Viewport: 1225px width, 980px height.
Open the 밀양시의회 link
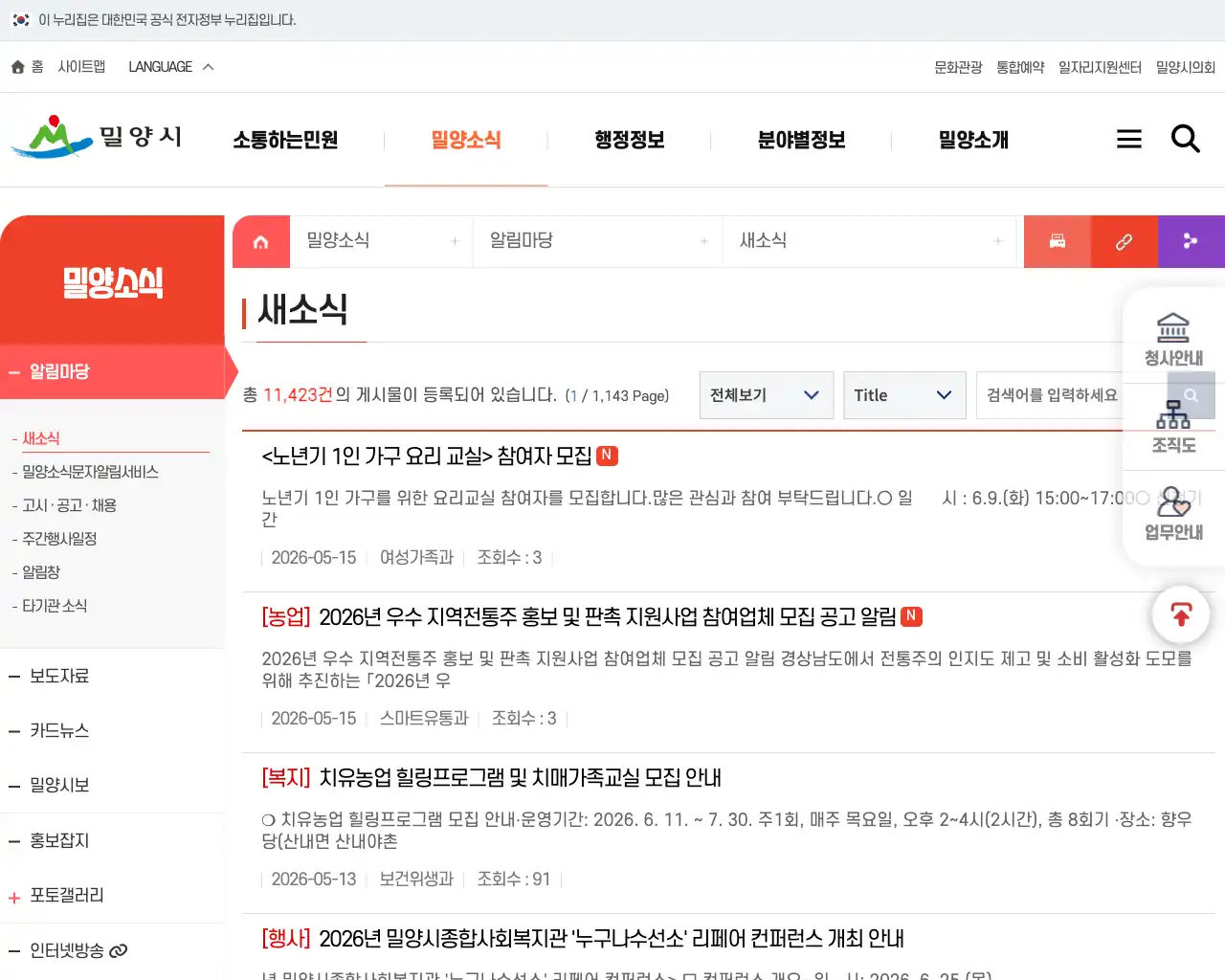pyautogui.click(x=1185, y=67)
